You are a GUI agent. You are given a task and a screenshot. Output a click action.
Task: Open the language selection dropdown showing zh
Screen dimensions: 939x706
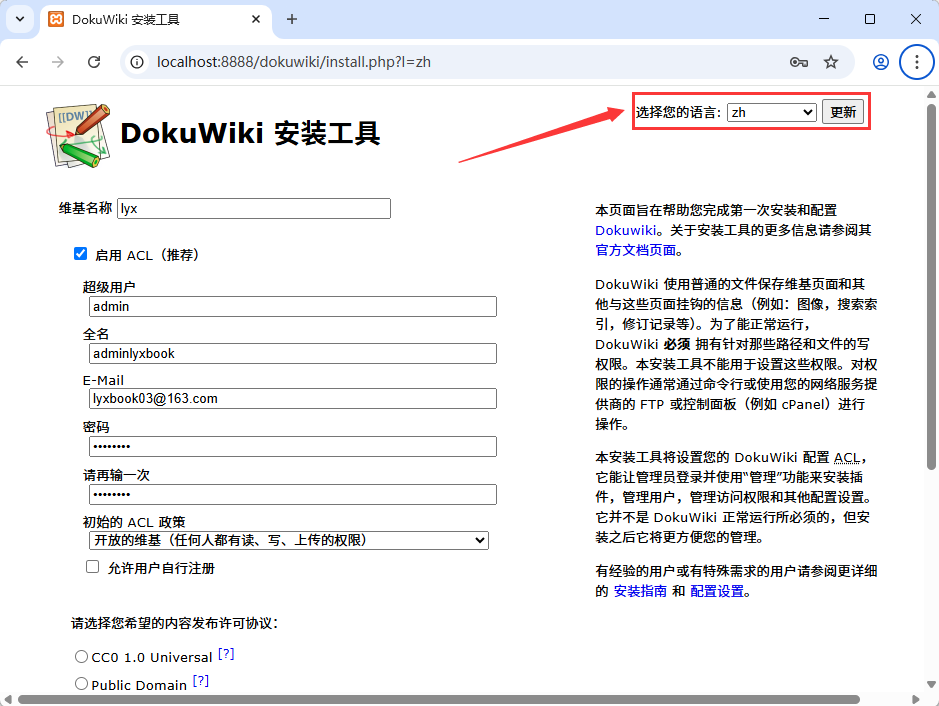[x=772, y=111]
